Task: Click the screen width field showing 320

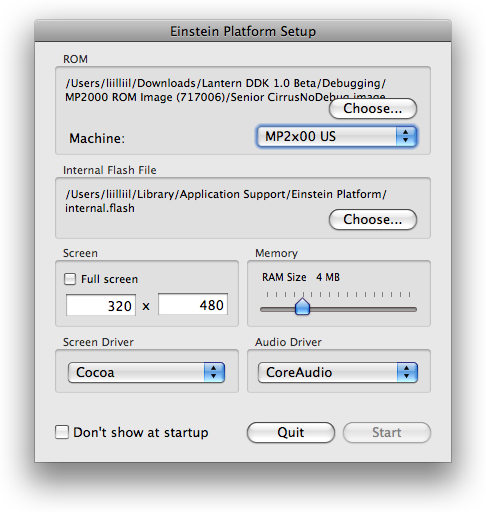Action: point(101,305)
